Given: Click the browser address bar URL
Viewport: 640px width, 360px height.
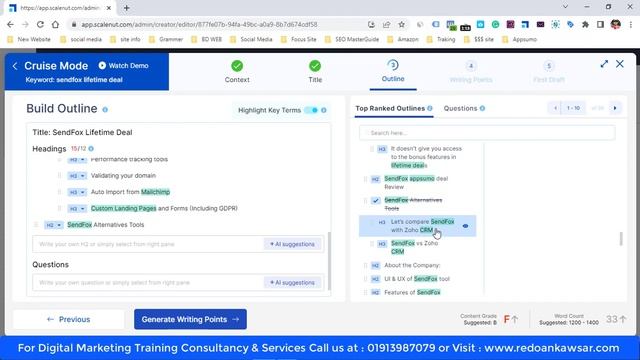Looking at the screenshot, I should click(199, 24).
